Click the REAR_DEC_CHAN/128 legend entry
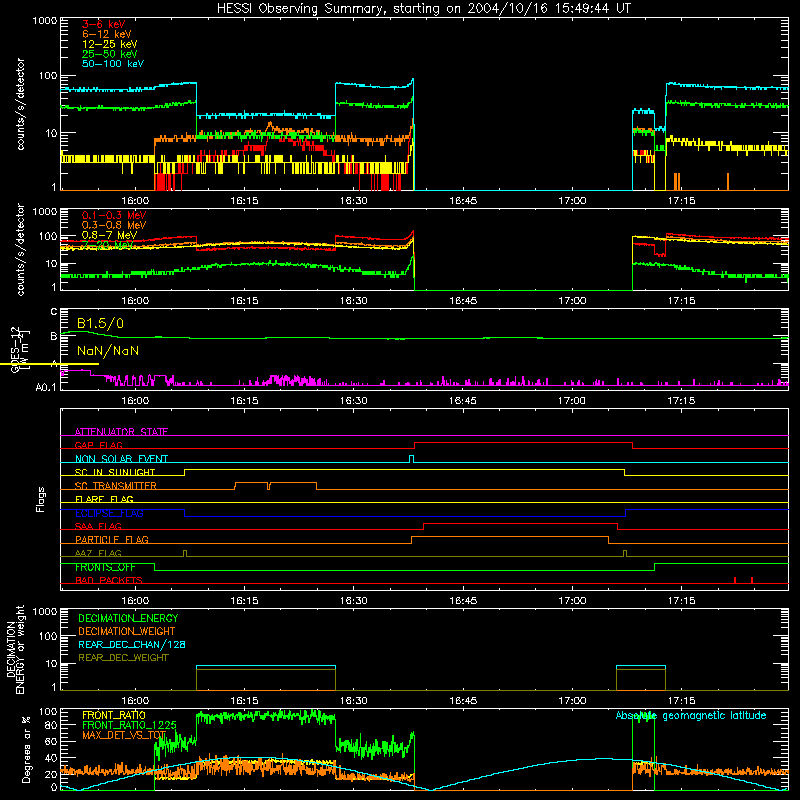This screenshot has width=800, height=800. pyautogui.click(x=132, y=644)
